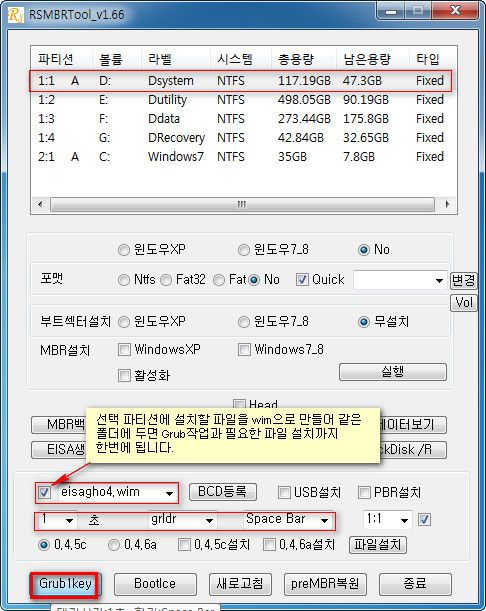Choose Fat format radio button
Viewport: 486px width, 611px height.
coord(219,280)
